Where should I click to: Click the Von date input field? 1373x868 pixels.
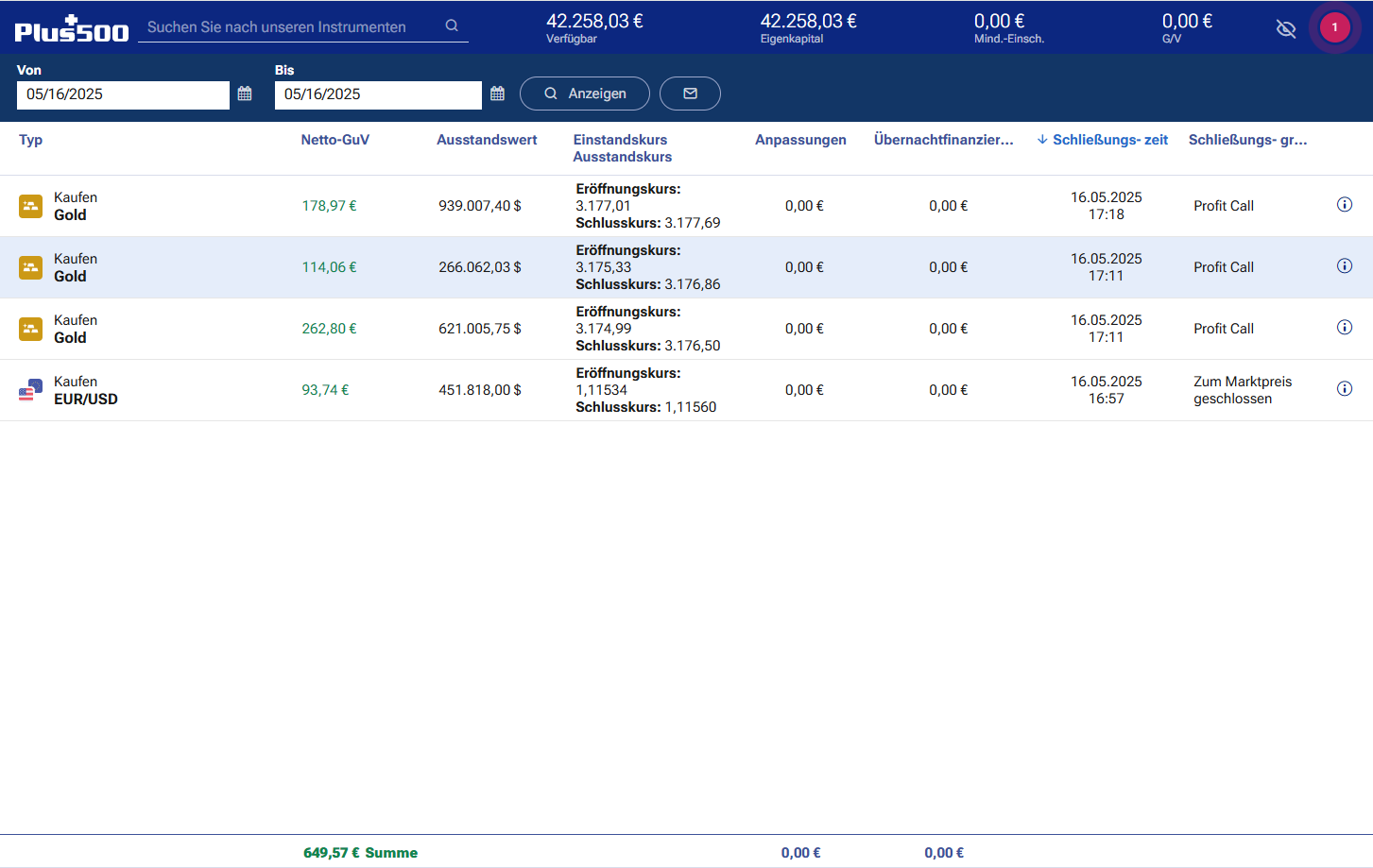(123, 94)
